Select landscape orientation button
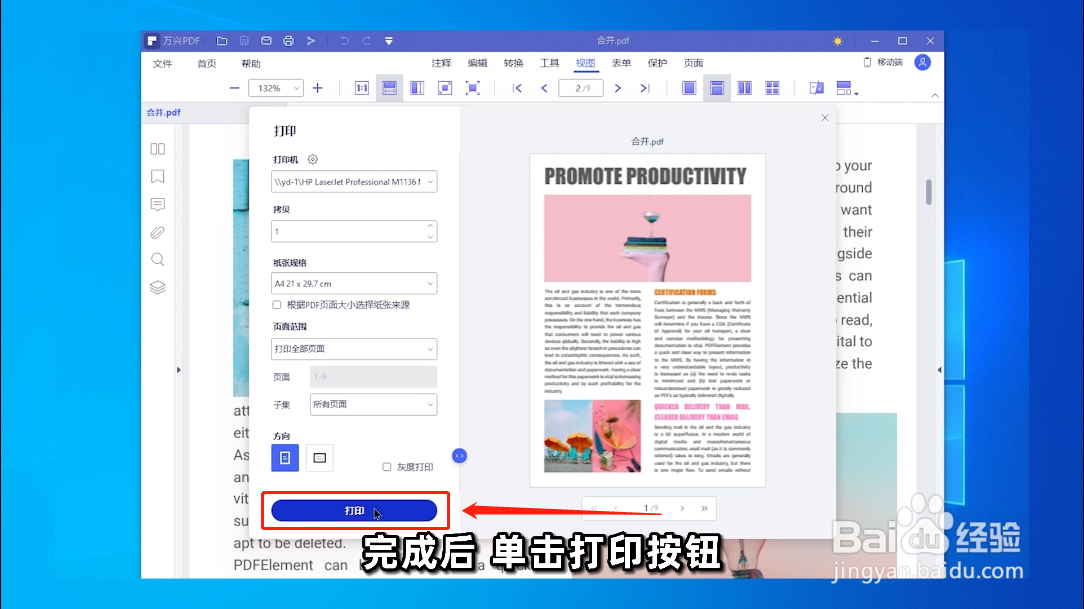This screenshot has width=1084, height=609. pyautogui.click(x=319, y=458)
